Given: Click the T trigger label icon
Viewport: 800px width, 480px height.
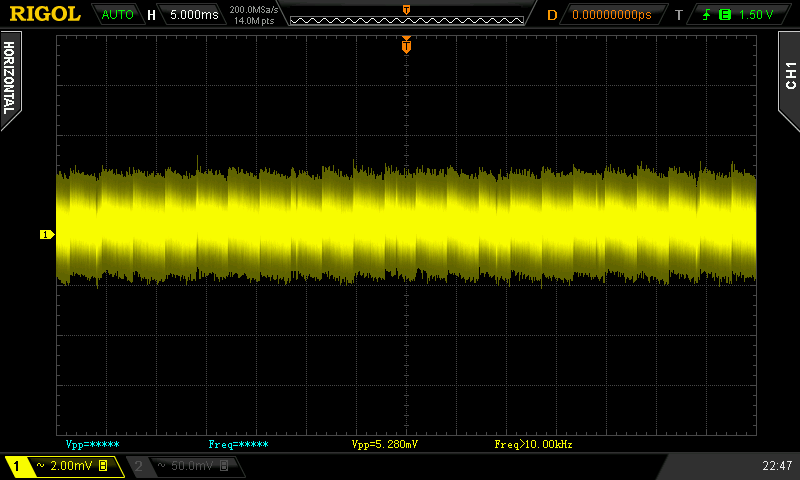Looking at the screenshot, I should [x=678, y=15].
